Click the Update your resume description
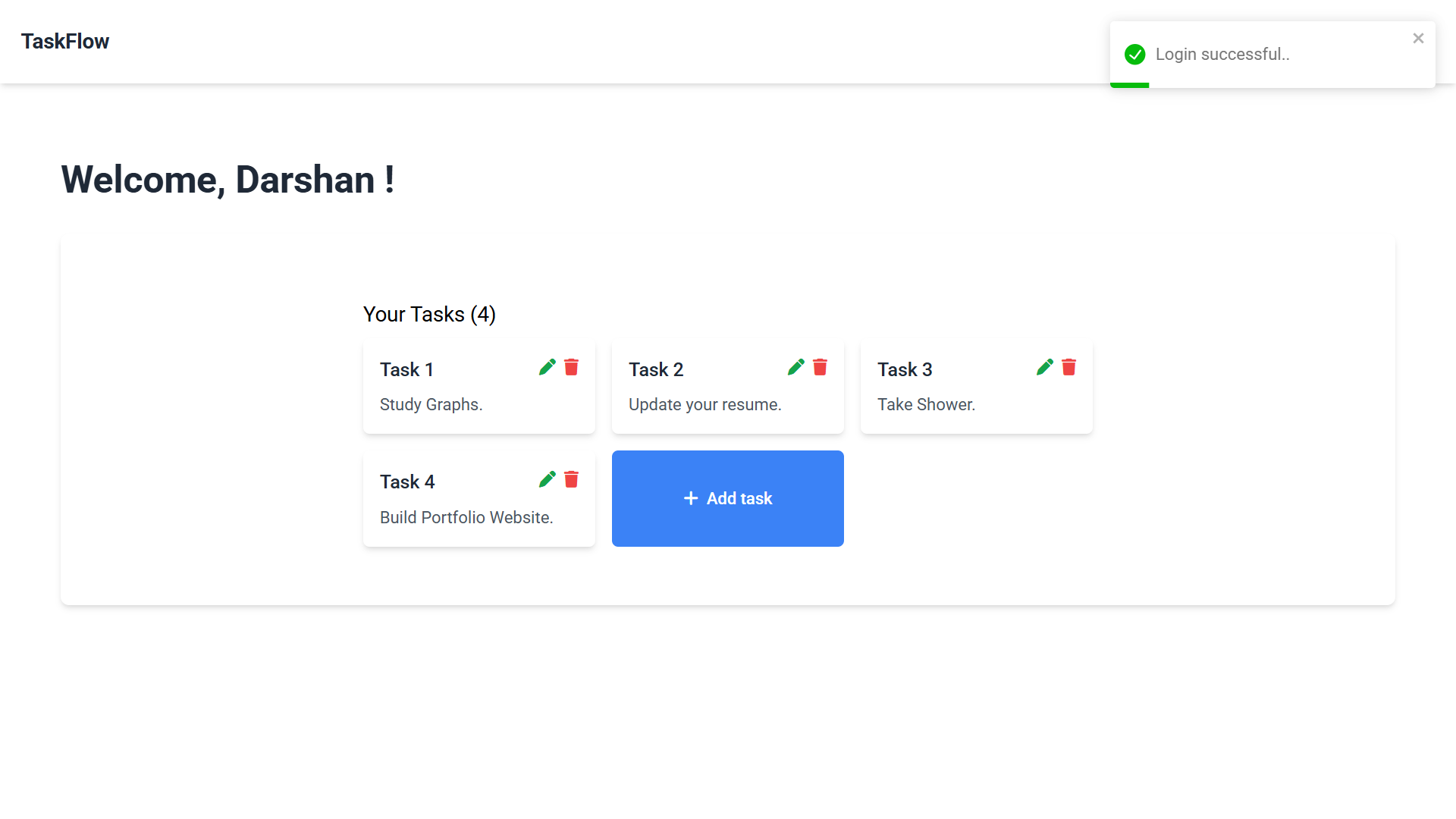Screen dimensions: 1456x819 pyautogui.click(x=704, y=405)
